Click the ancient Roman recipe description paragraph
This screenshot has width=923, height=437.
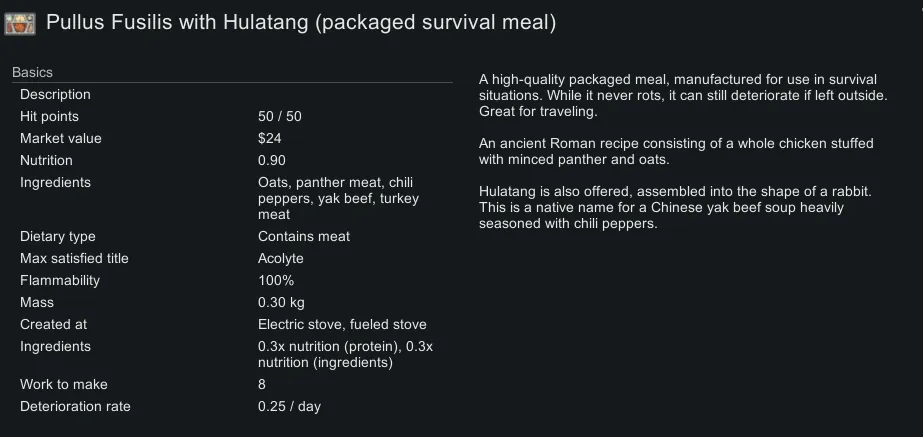tap(676, 151)
